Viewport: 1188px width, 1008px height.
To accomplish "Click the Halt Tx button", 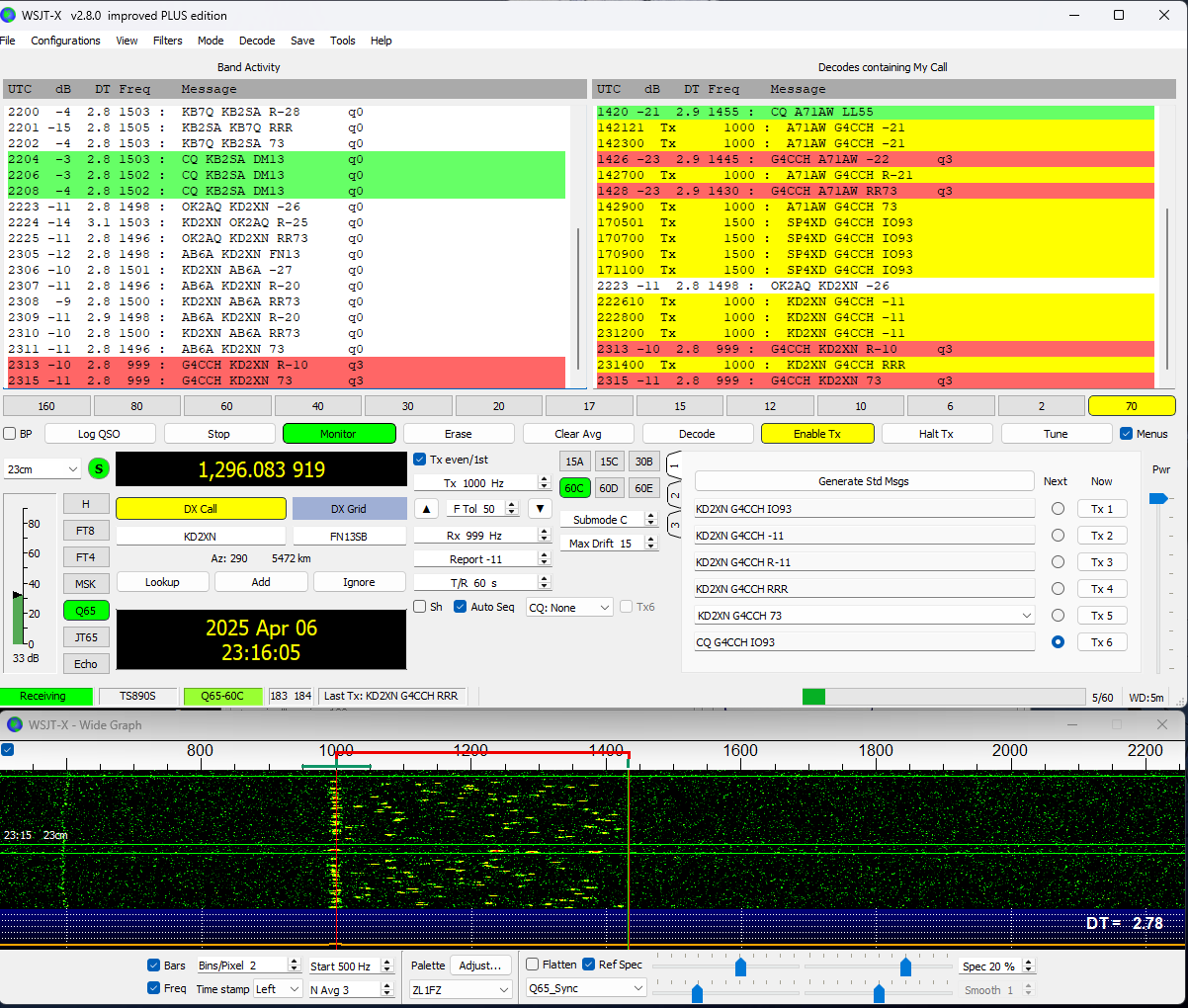I will [936, 434].
